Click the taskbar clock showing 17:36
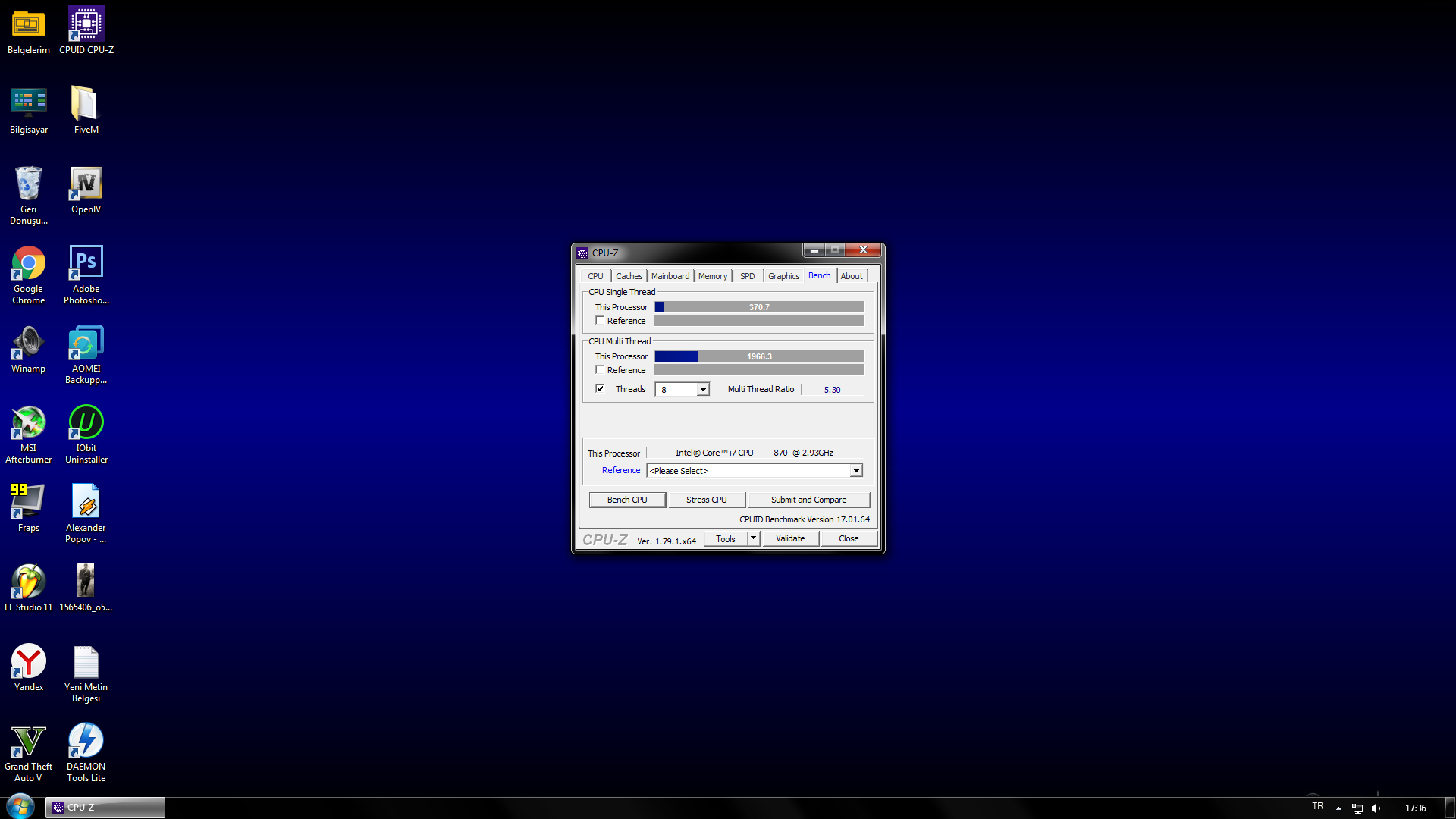This screenshot has height=819, width=1456. point(1415,808)
